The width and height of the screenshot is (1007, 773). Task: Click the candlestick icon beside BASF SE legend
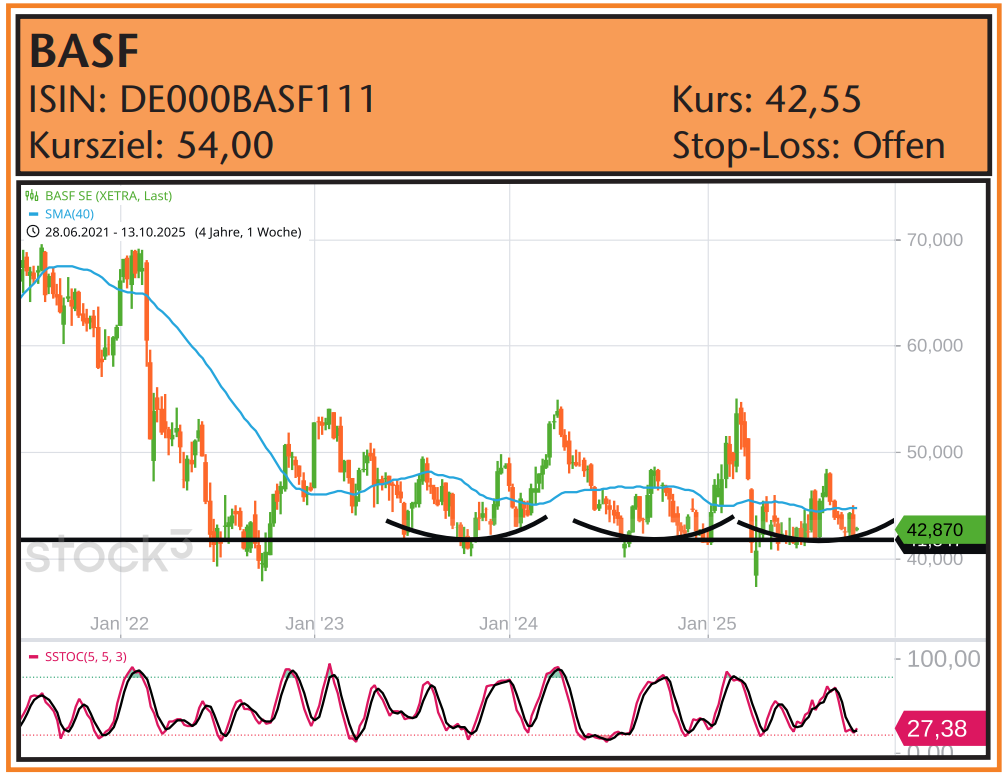(32, 197)
